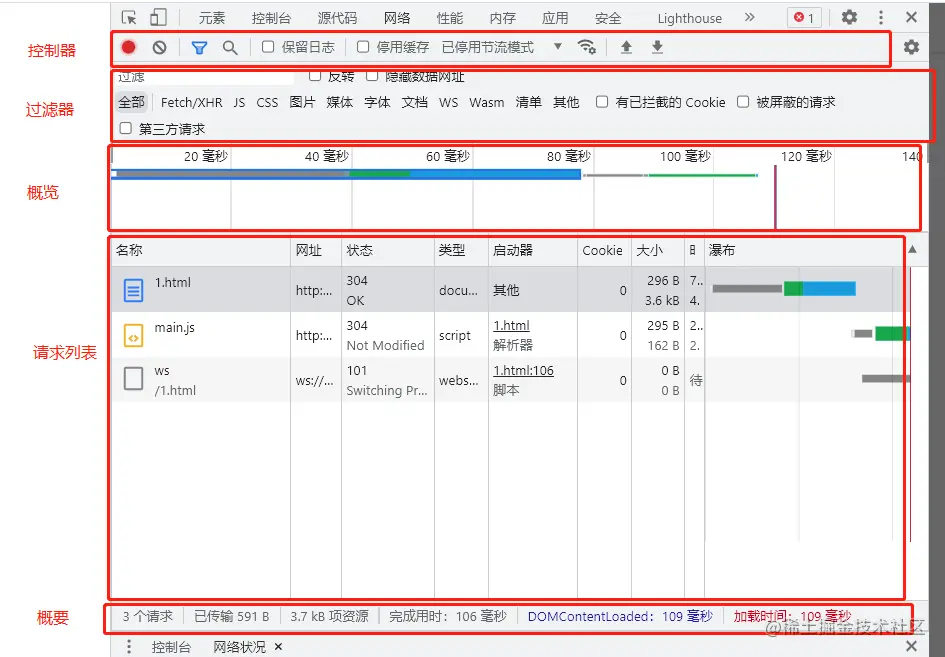Export HAR file with download arrow
This screenshot has width=945, height=657.
(x=658, y=47)
